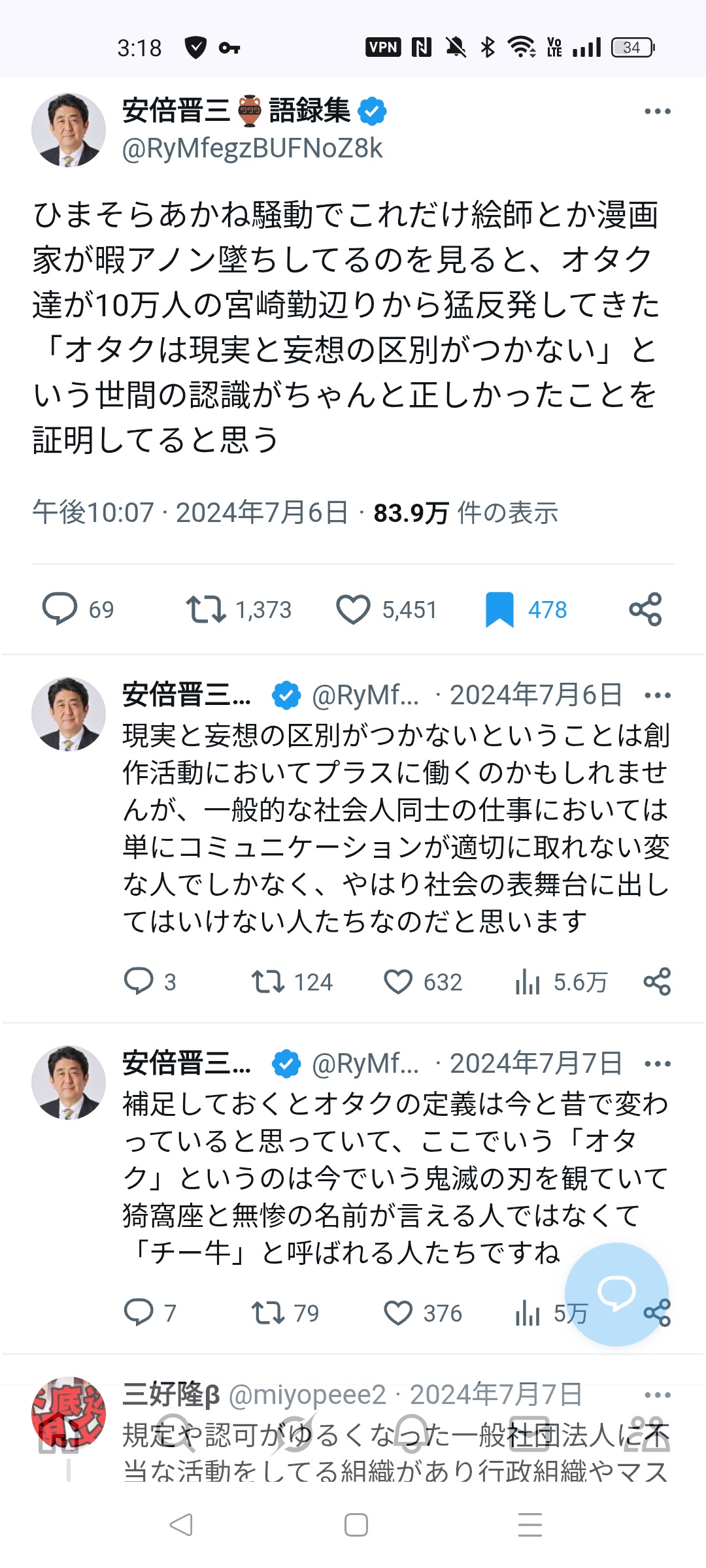Like the main tweet with 5,451 likes
Viewport: 706px width, 1568px height.
point(353,609)
